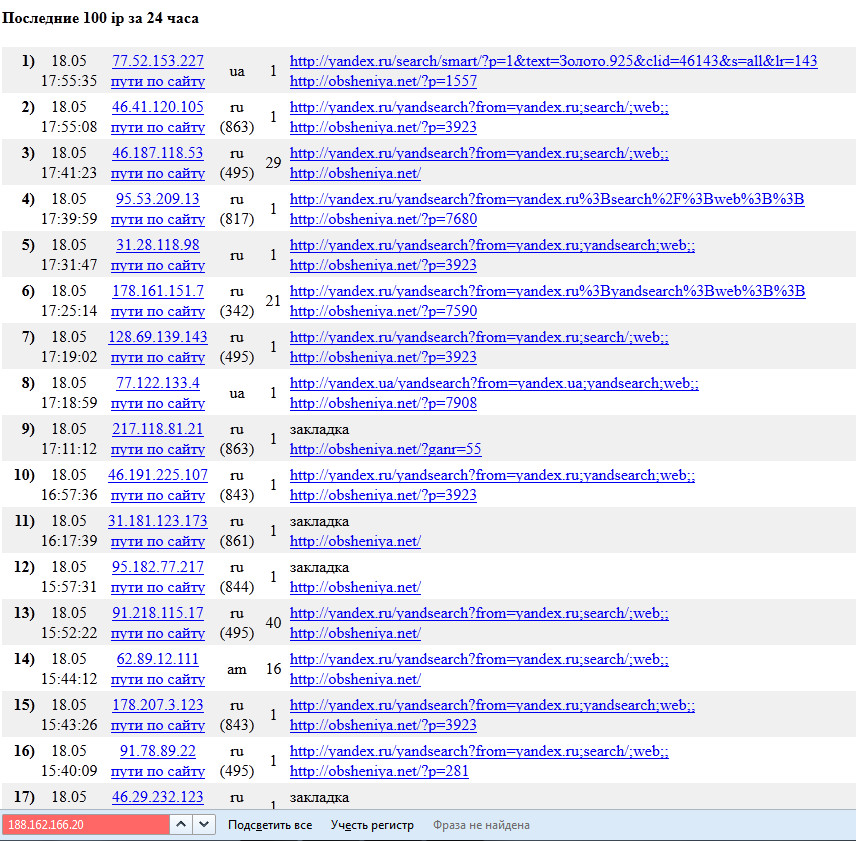
Task: Open obsheniya.net/?p=7908 link
Action: coord(383,403)
